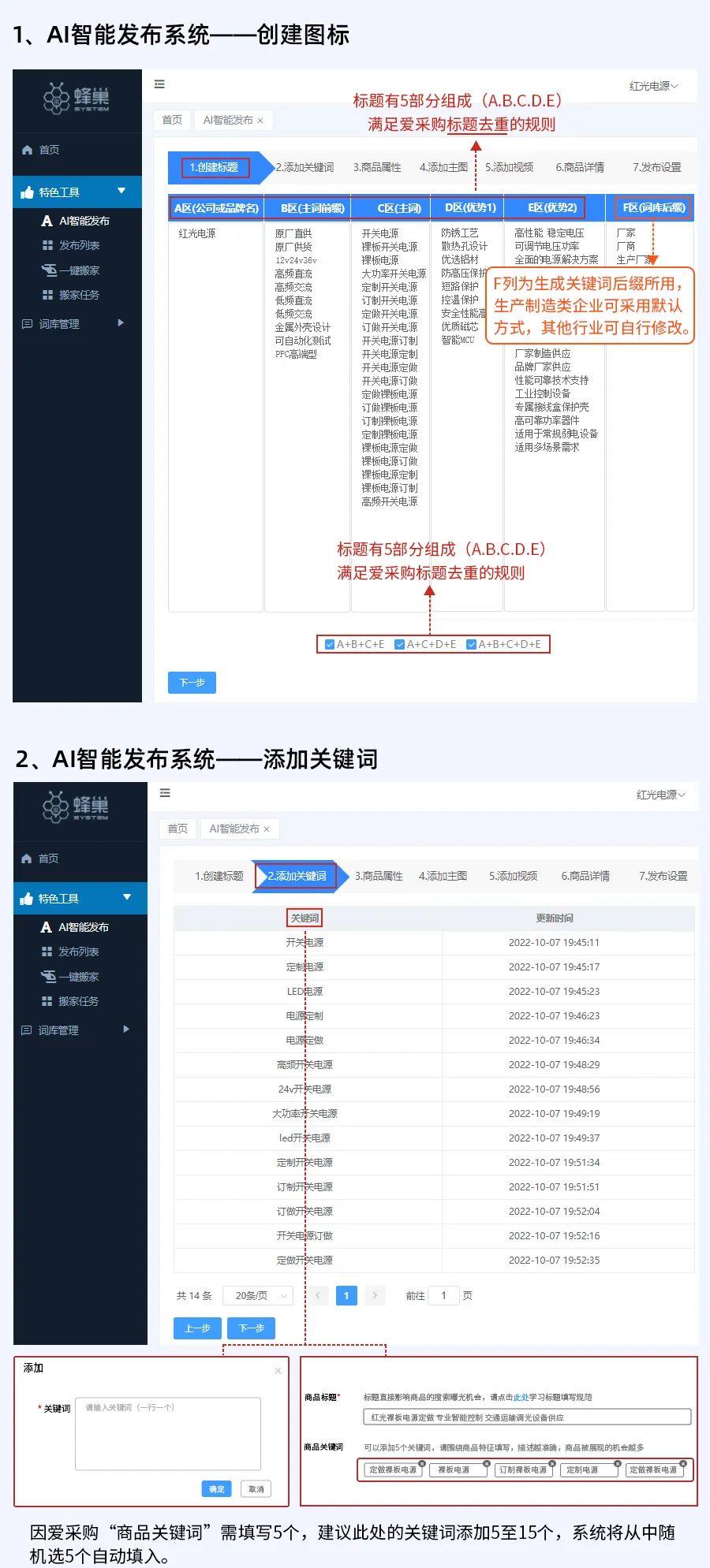Screen dimensions: 710x1568
Task: Select step 6.商品详情 in 添加关键词 screenshot
Action: click(585, 876)
